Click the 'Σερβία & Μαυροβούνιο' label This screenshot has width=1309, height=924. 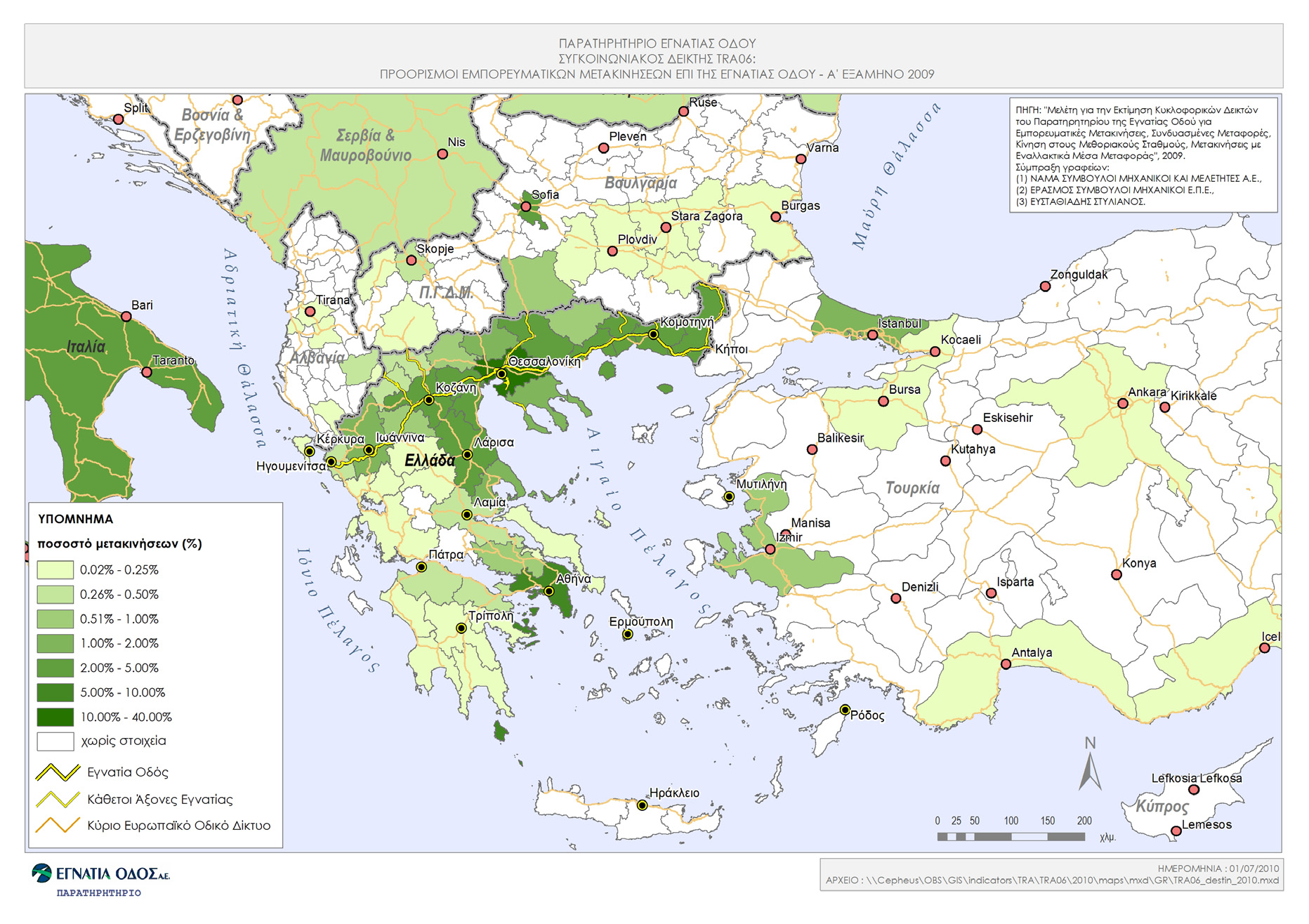tap(365, 145)
